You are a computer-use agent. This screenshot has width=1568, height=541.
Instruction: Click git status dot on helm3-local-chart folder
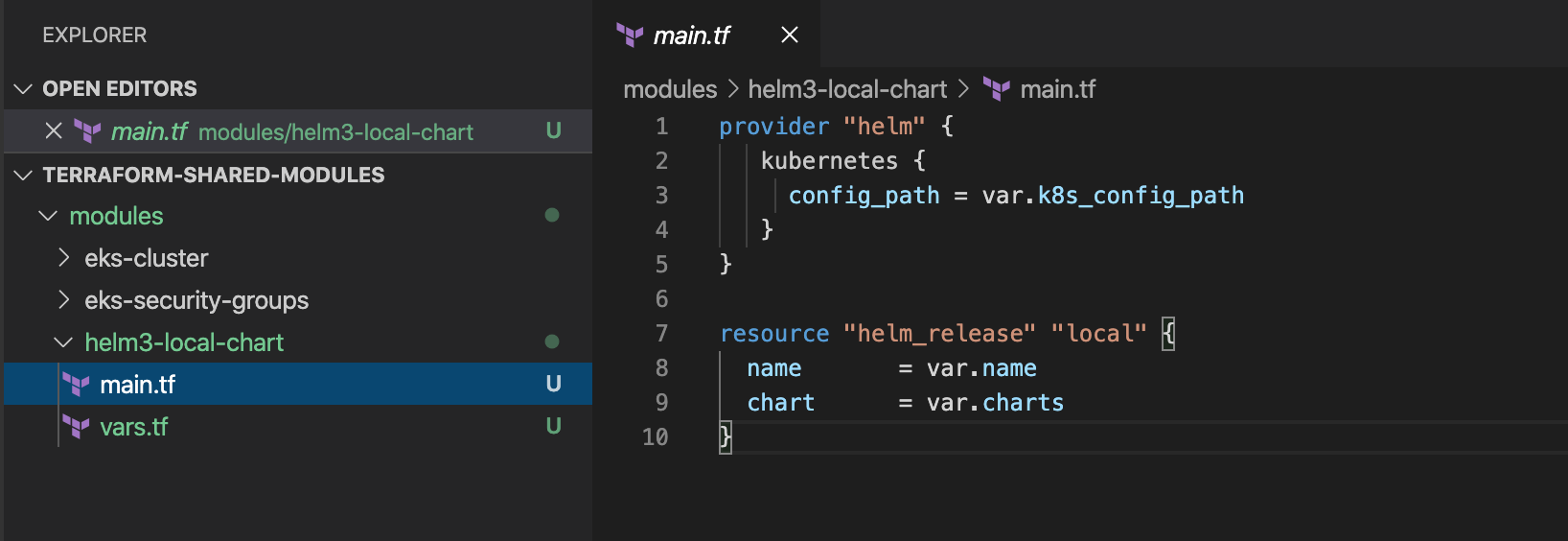click(x=552, y=341)
